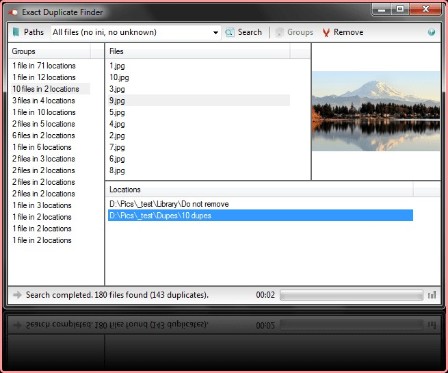Select group '10 files in 2 locations'
This screenshot has height=373, width=448.
[x=50, y=89]
